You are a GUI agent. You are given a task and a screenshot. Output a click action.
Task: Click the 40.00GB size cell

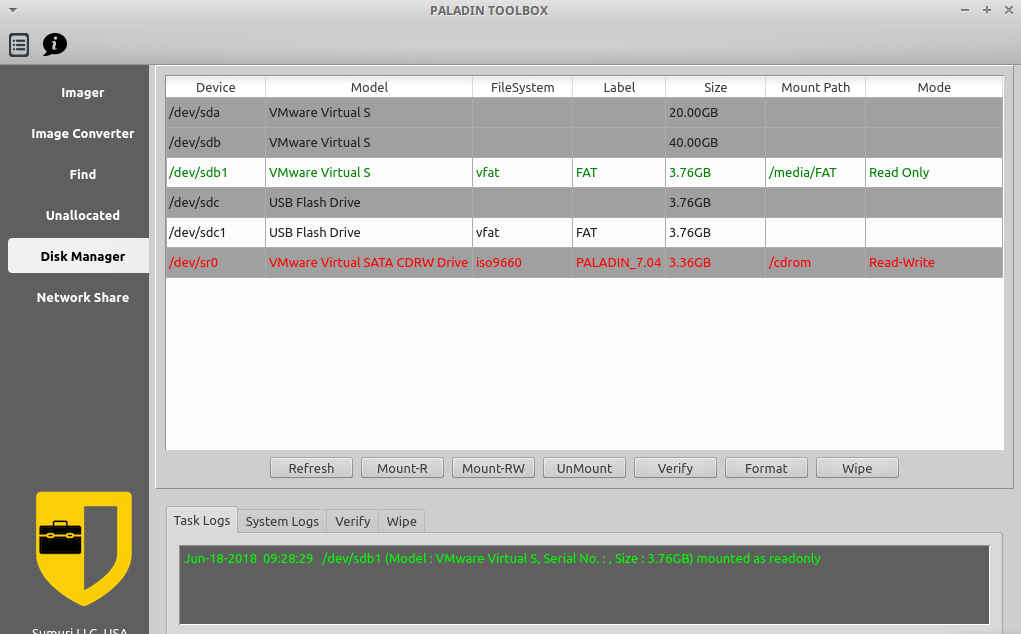pos(715,143)
